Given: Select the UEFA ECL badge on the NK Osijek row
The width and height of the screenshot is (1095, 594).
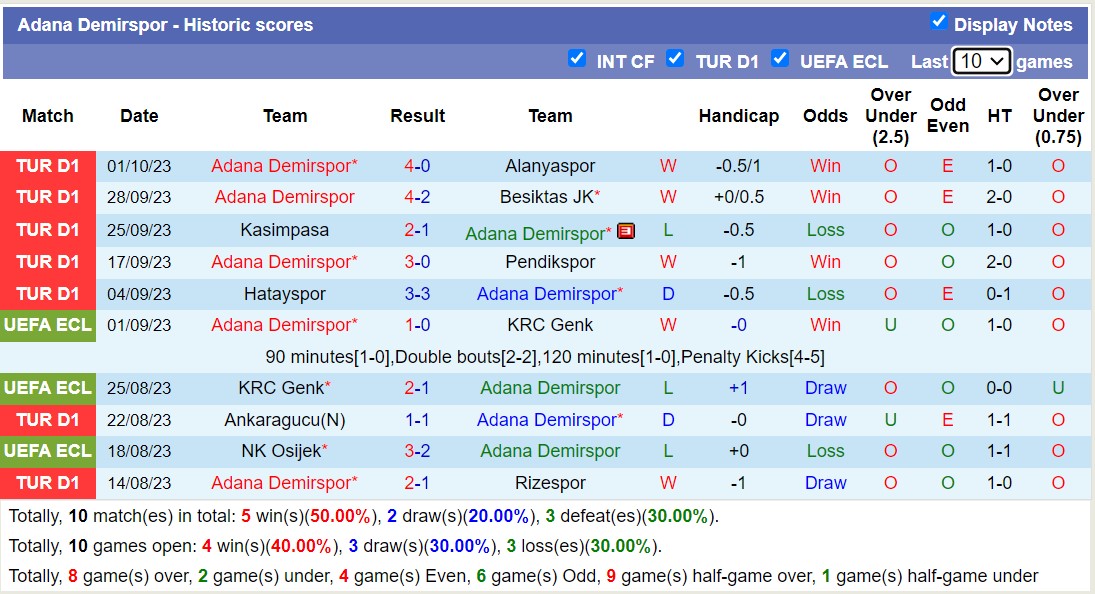Looking at the screenshot, I should pos(47,451).
